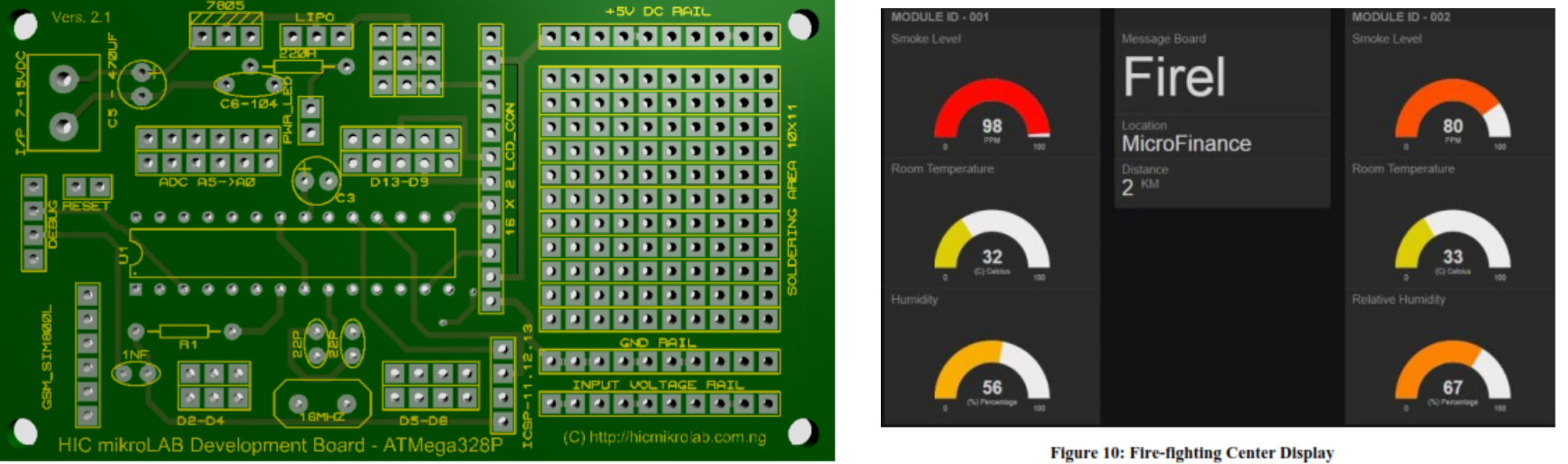
Task: Click the U1 ATMega328P chip outline
Action: (x=292, y=253)
